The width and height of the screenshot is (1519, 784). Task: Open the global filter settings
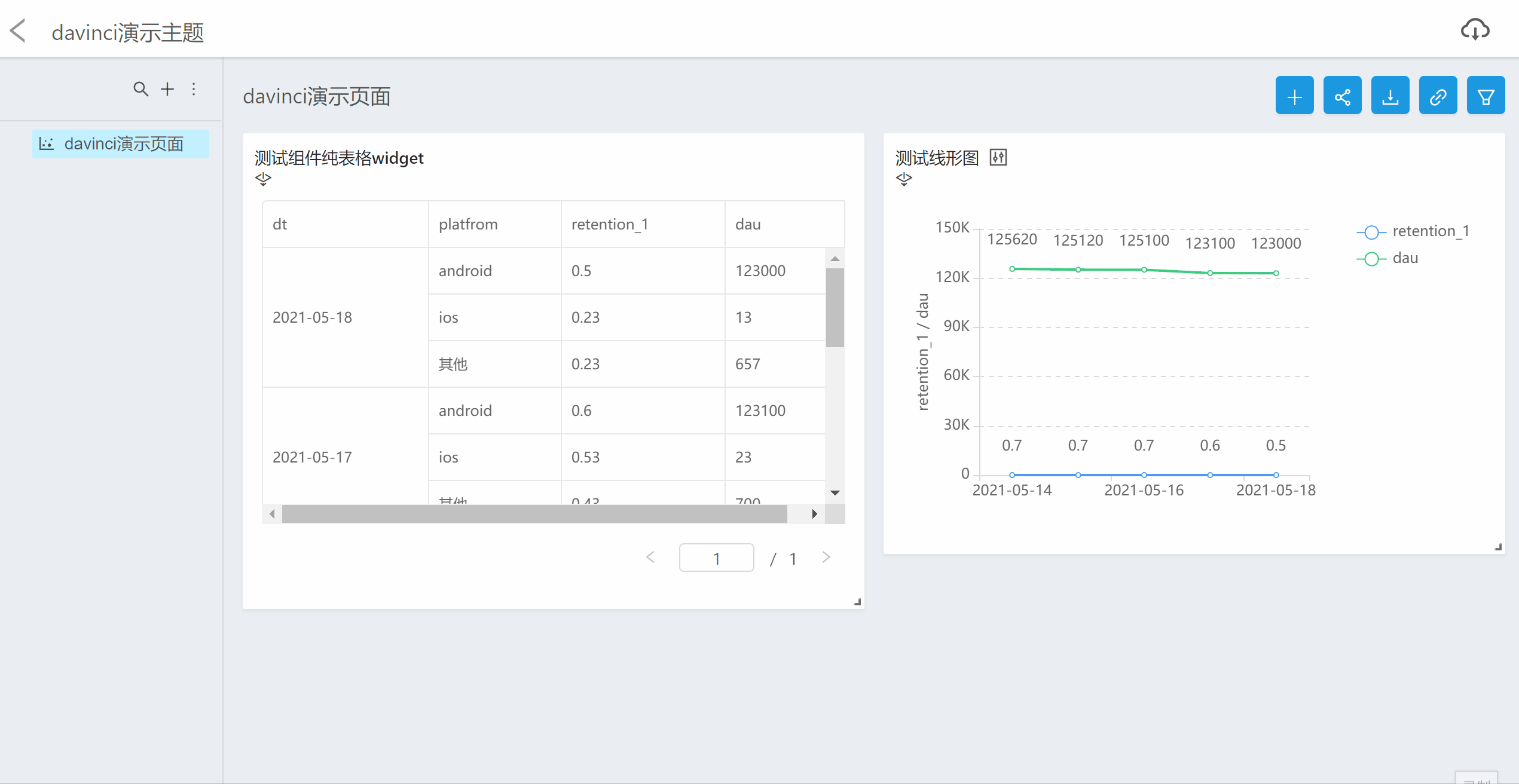pyautogui.click(x=1486, y=95)
